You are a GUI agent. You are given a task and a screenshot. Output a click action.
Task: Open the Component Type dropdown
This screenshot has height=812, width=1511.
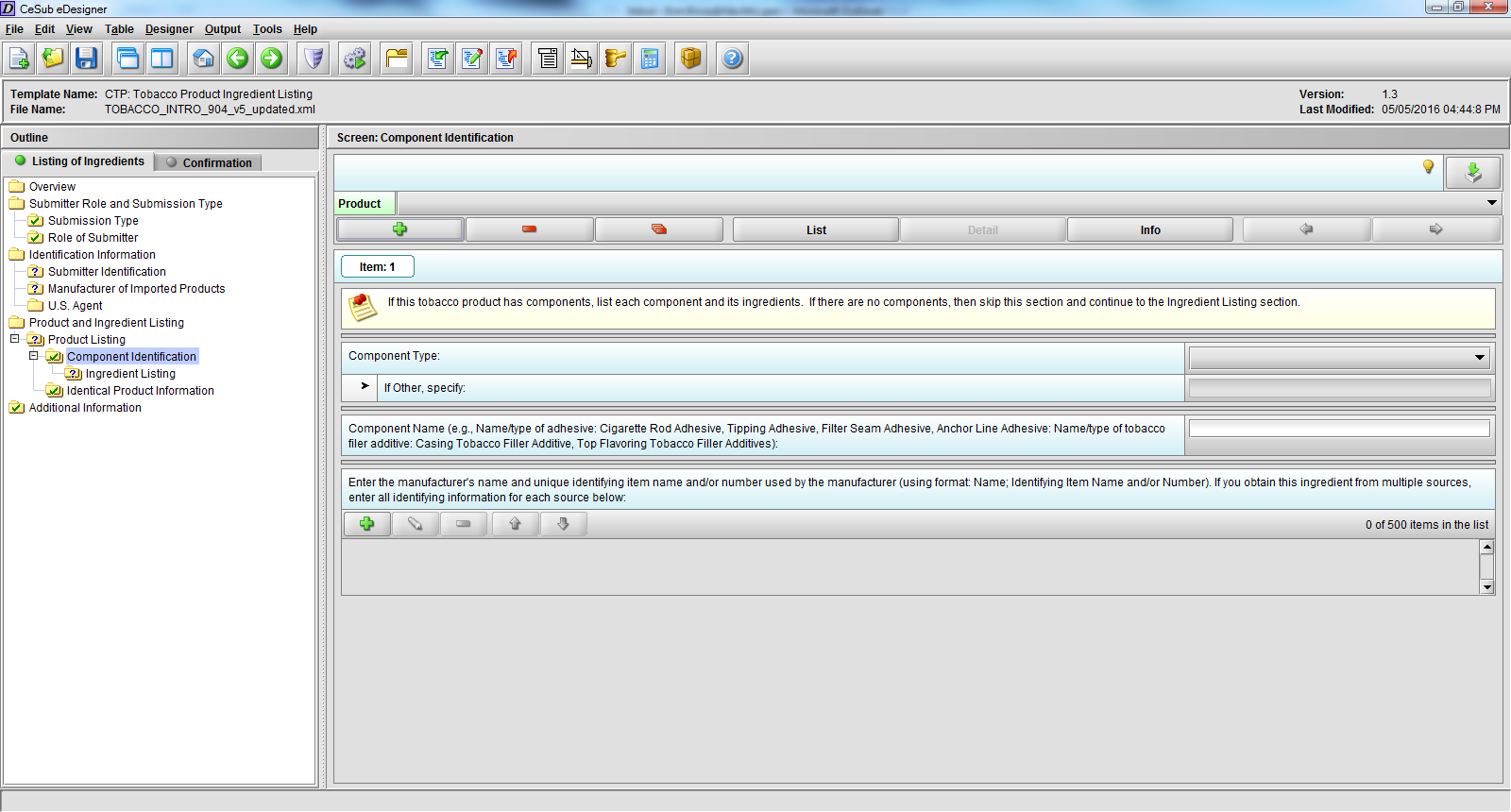[x=1479, y=358]
